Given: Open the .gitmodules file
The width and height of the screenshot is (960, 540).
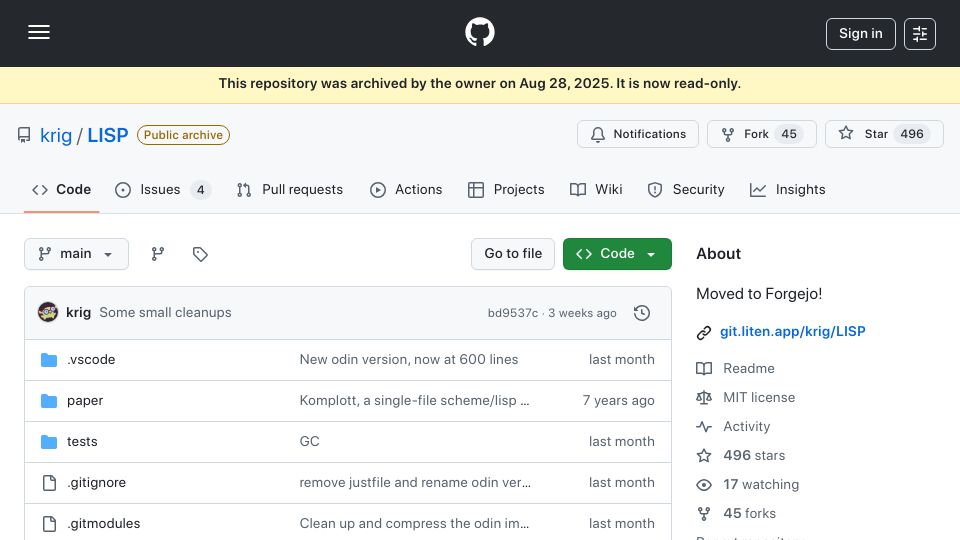Looking at the screenshot, I should click(x=103, y=523).
